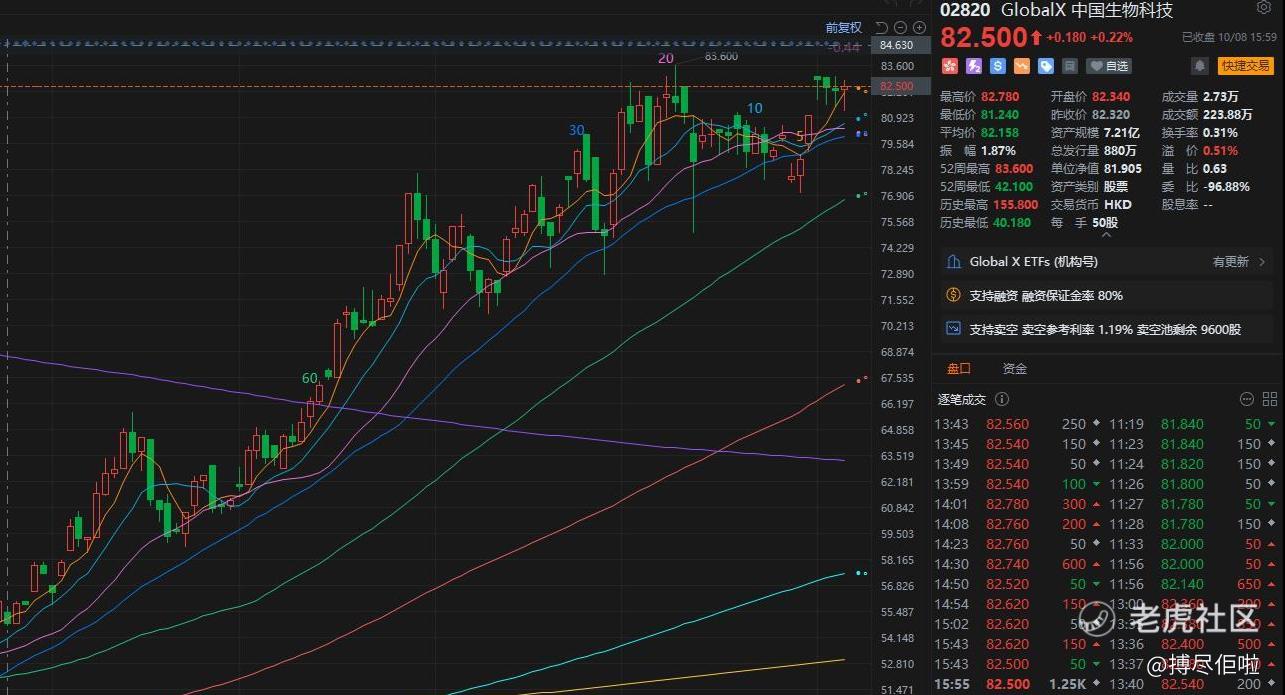Click the MA 30 label on chart
This screenshot has height=695, width=1285.
click(x=577, y=130)
